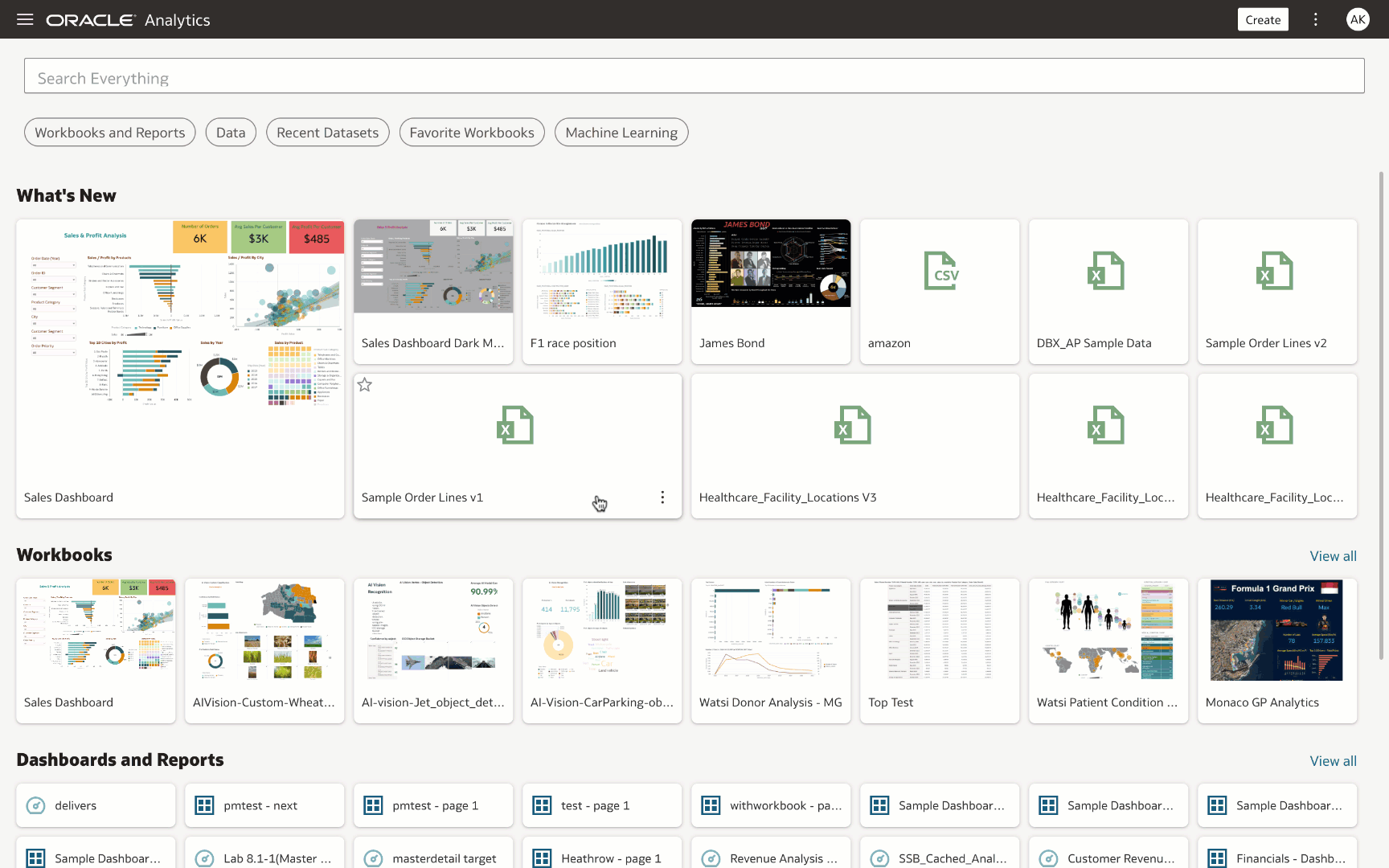The width and height of the screenshot is (1389, 868).
Task: Open James Bond workbook thumbnail
Action: pos(771,263)
